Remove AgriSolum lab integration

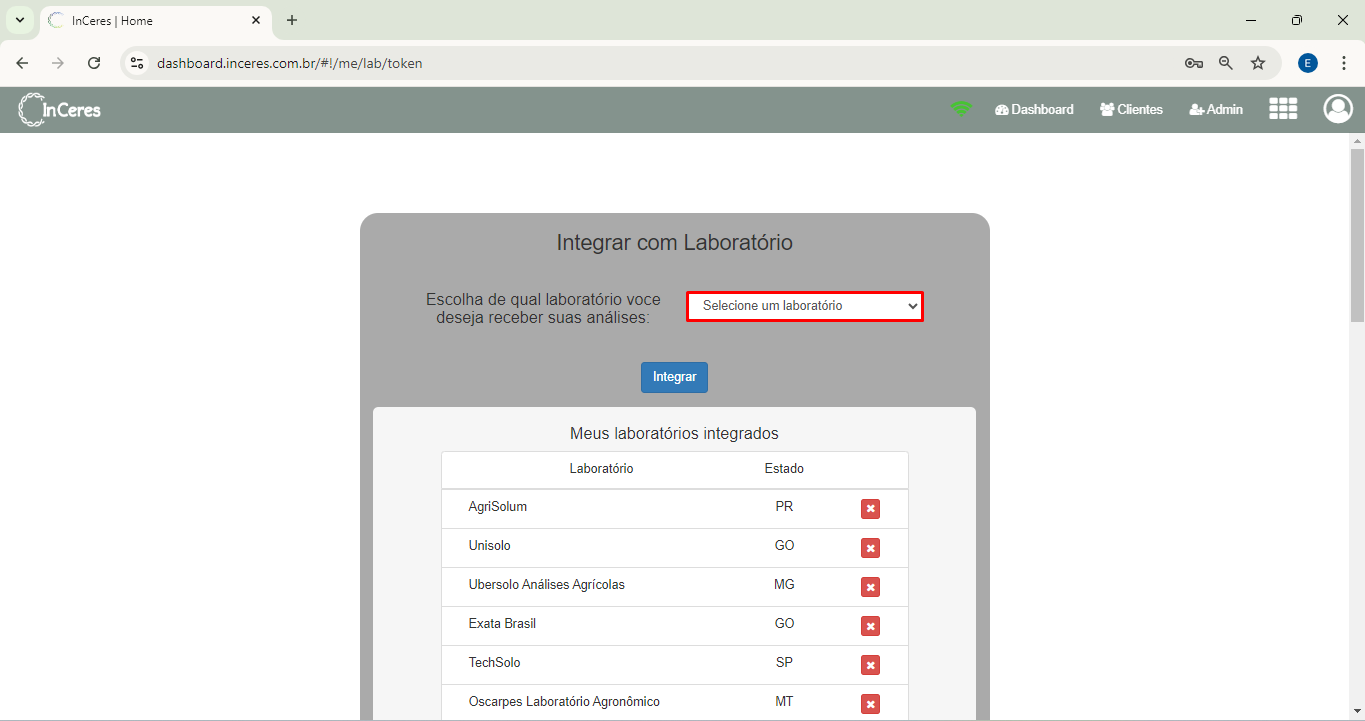[870, 509]
